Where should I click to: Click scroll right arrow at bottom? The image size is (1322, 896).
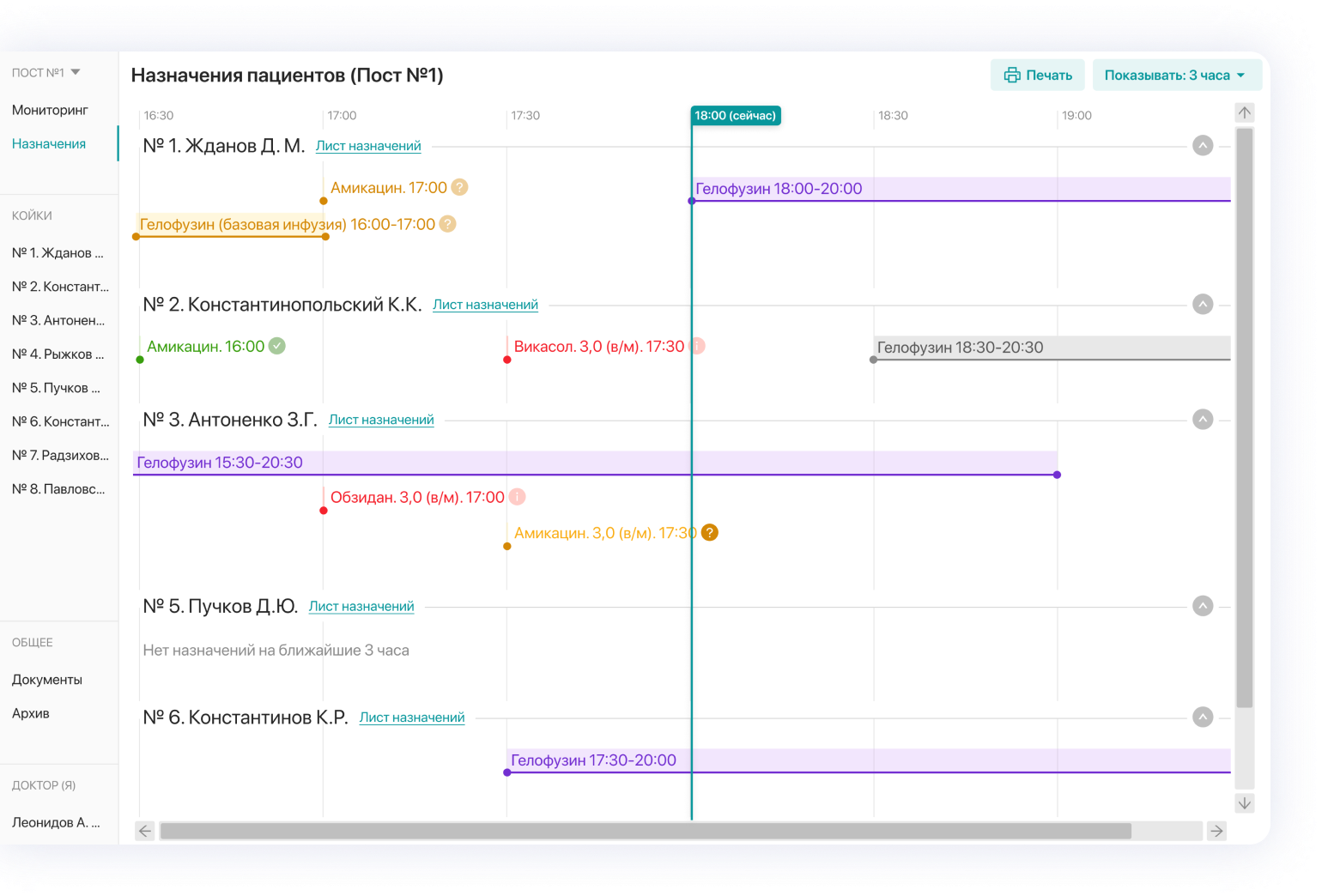click(1216, 831)
